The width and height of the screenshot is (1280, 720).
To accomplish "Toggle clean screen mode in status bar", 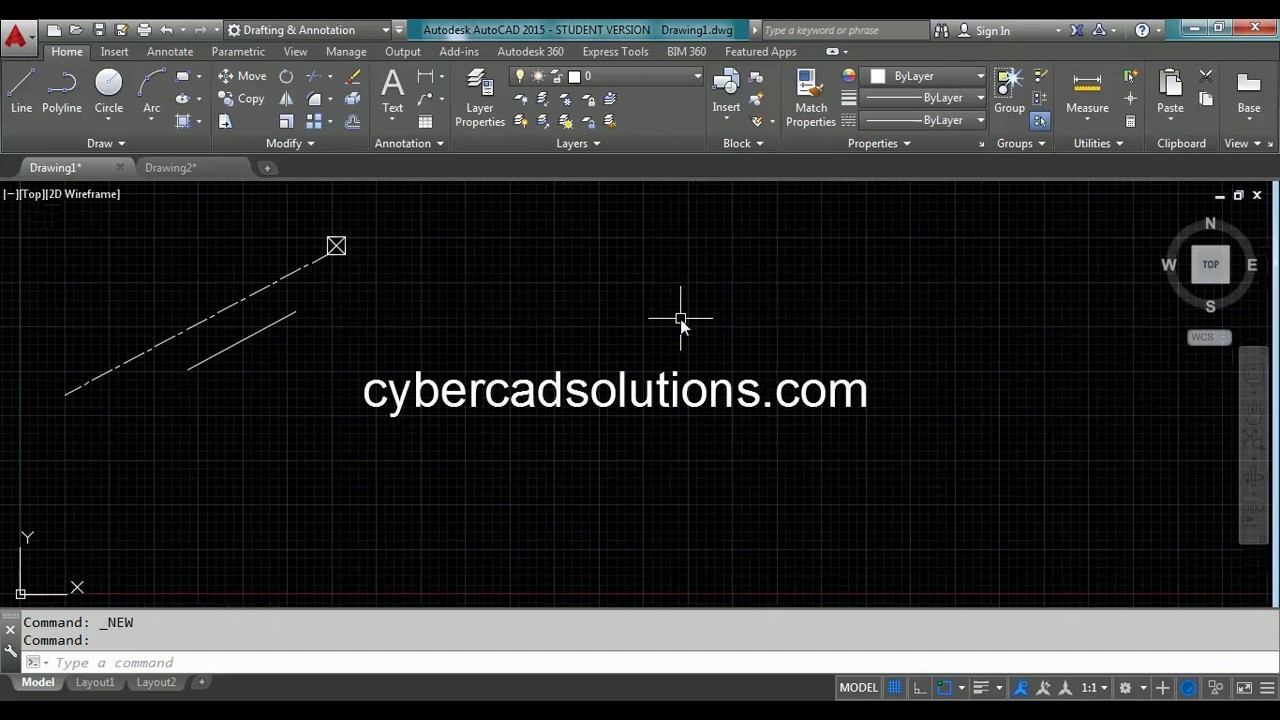I will [1245, 688].
